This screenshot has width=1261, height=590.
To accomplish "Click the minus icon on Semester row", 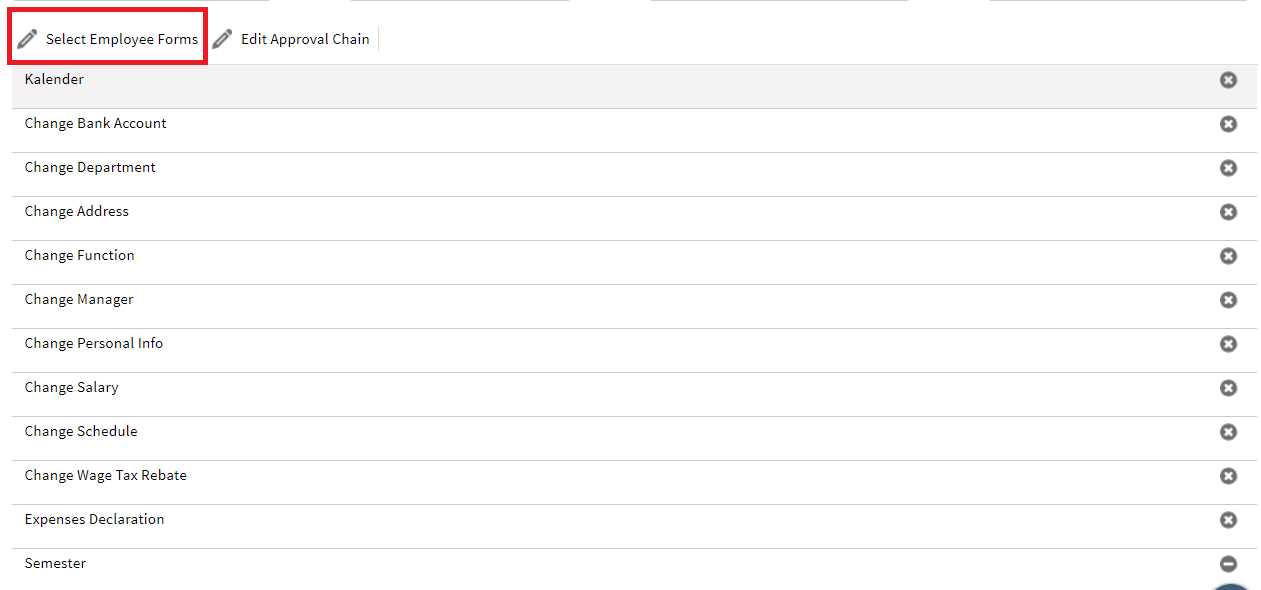I will [x=1228, y=564].
